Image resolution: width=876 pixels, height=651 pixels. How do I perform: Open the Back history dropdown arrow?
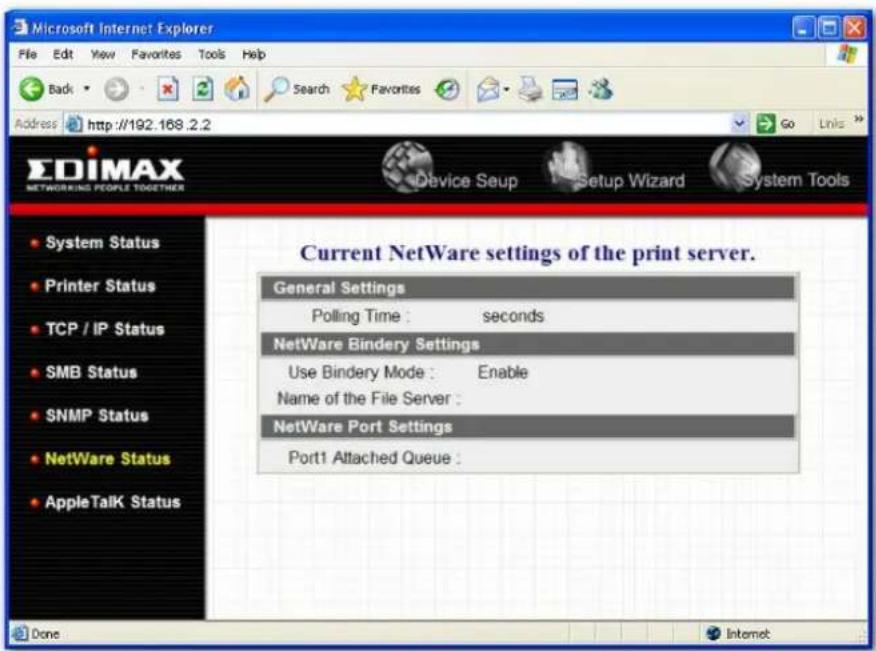pyautogui.click(x=87, y=88)
